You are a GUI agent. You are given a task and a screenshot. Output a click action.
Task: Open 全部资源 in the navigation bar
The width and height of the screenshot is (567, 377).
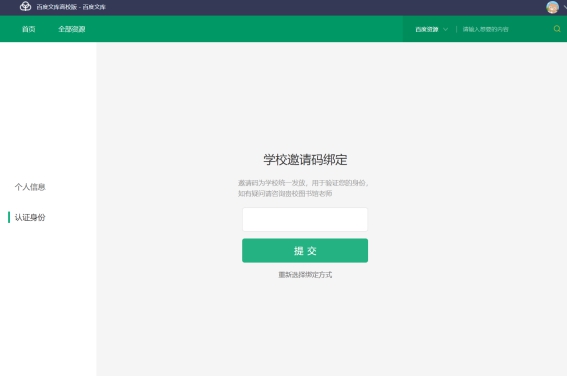(x=72, y=29)
